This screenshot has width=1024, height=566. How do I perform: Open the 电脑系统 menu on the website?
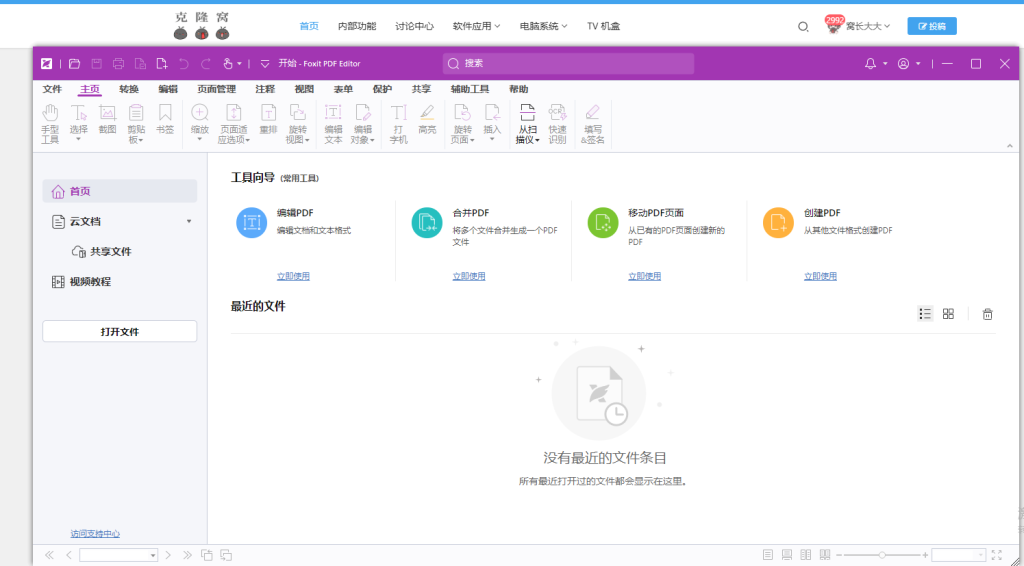543,26
